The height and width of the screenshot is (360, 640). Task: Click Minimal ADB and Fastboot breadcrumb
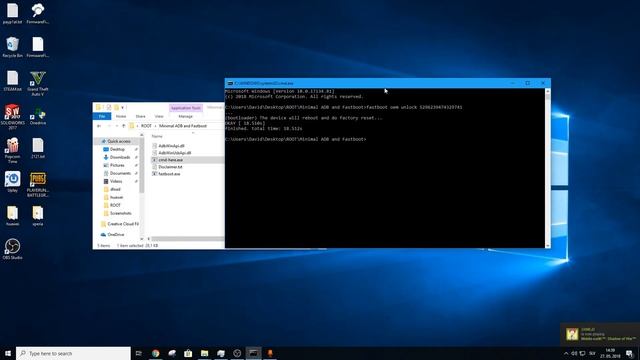pos(183,126)
